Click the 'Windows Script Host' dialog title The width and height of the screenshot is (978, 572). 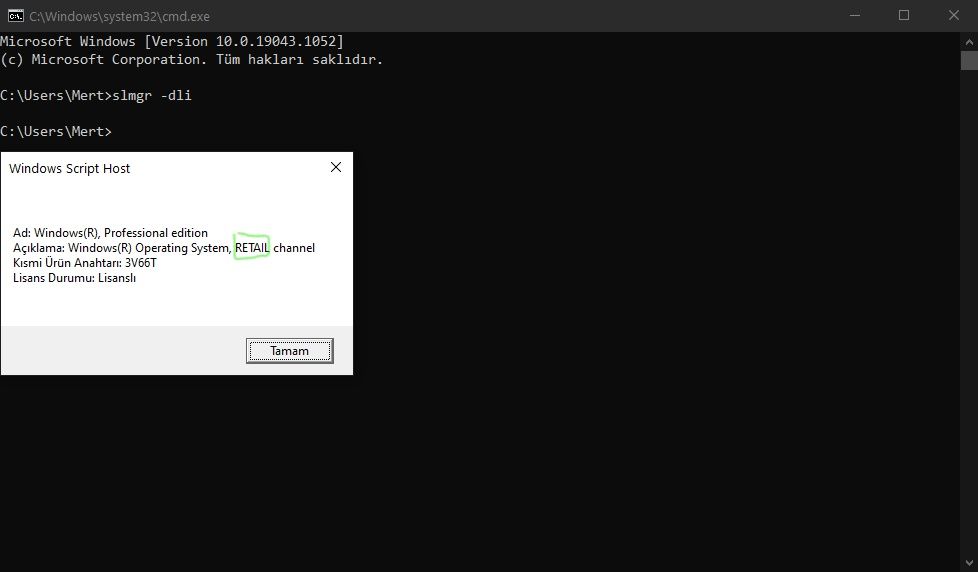tap(69, 168)
